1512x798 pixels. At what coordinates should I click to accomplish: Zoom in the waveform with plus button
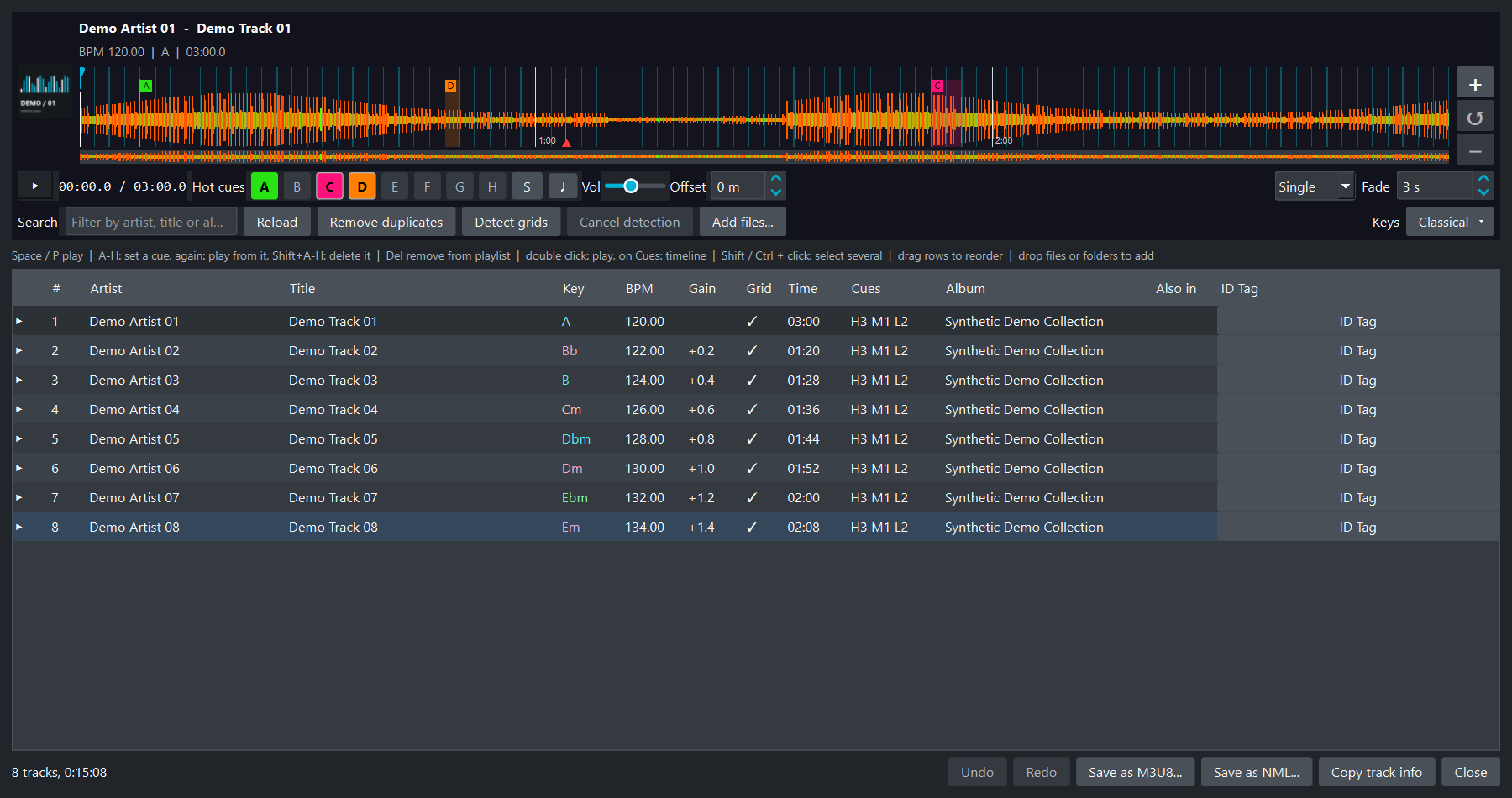[1475, 84]
